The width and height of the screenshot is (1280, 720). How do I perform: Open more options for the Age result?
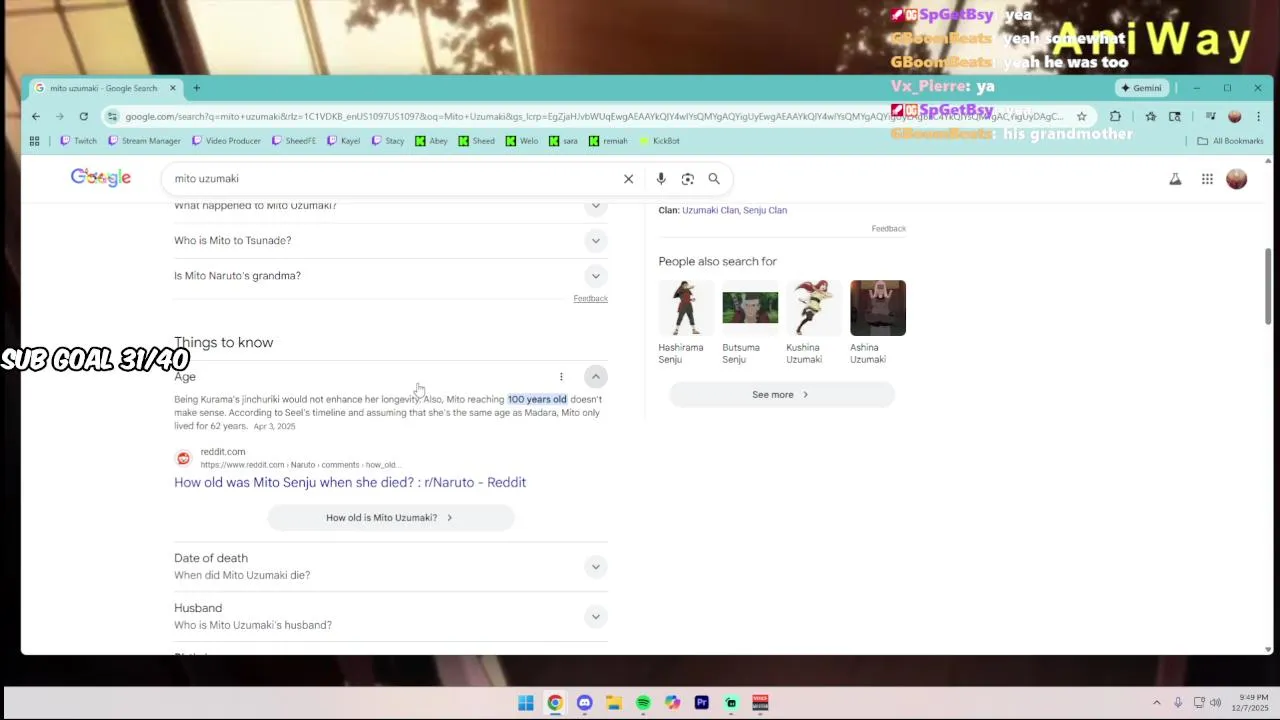561,377
